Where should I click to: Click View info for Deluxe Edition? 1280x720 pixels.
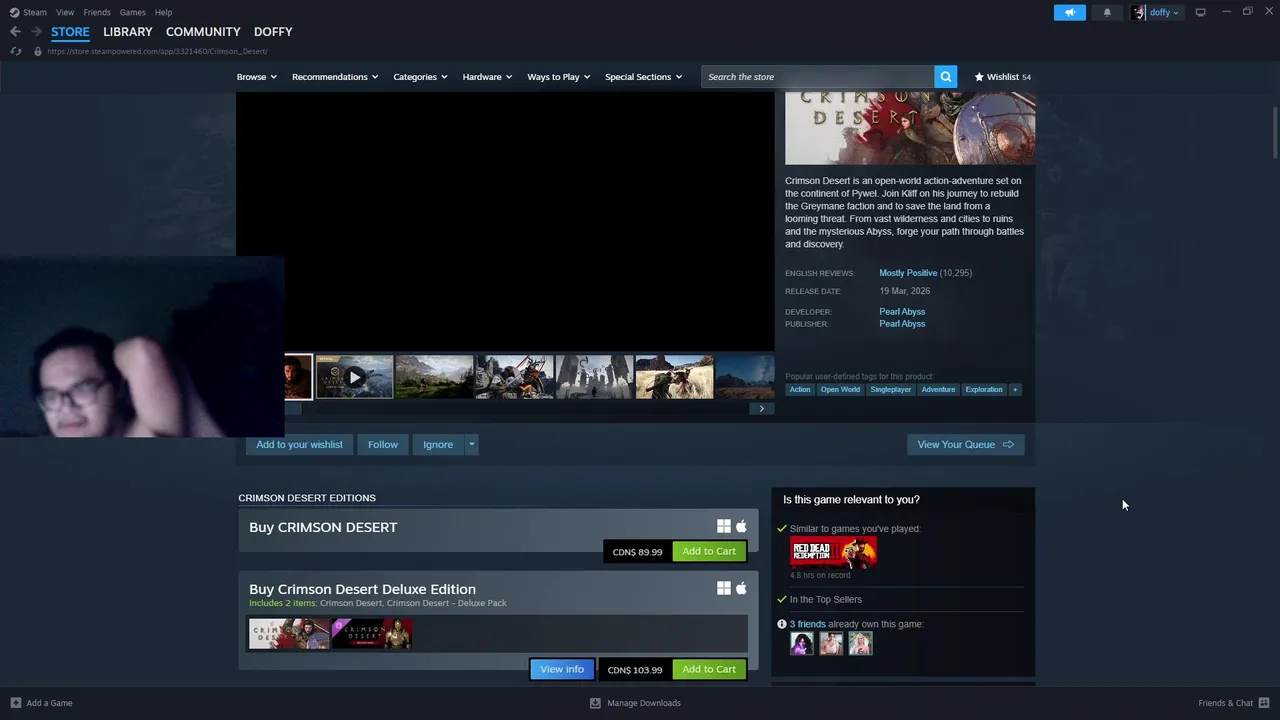click(x=562, y=669)
